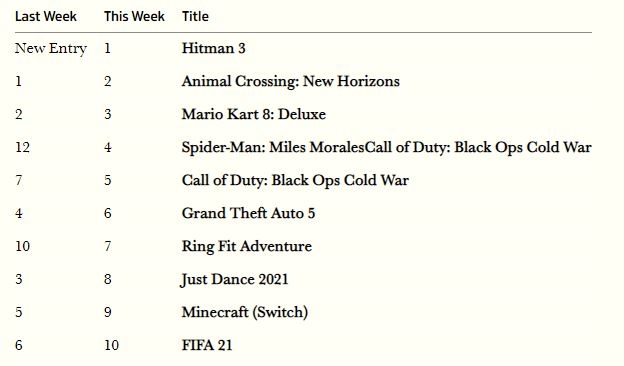This screenshot has width=624, height=366.
Task: Select the Mario Kart 8: Deluxe entry
Action: click(254, 114)
